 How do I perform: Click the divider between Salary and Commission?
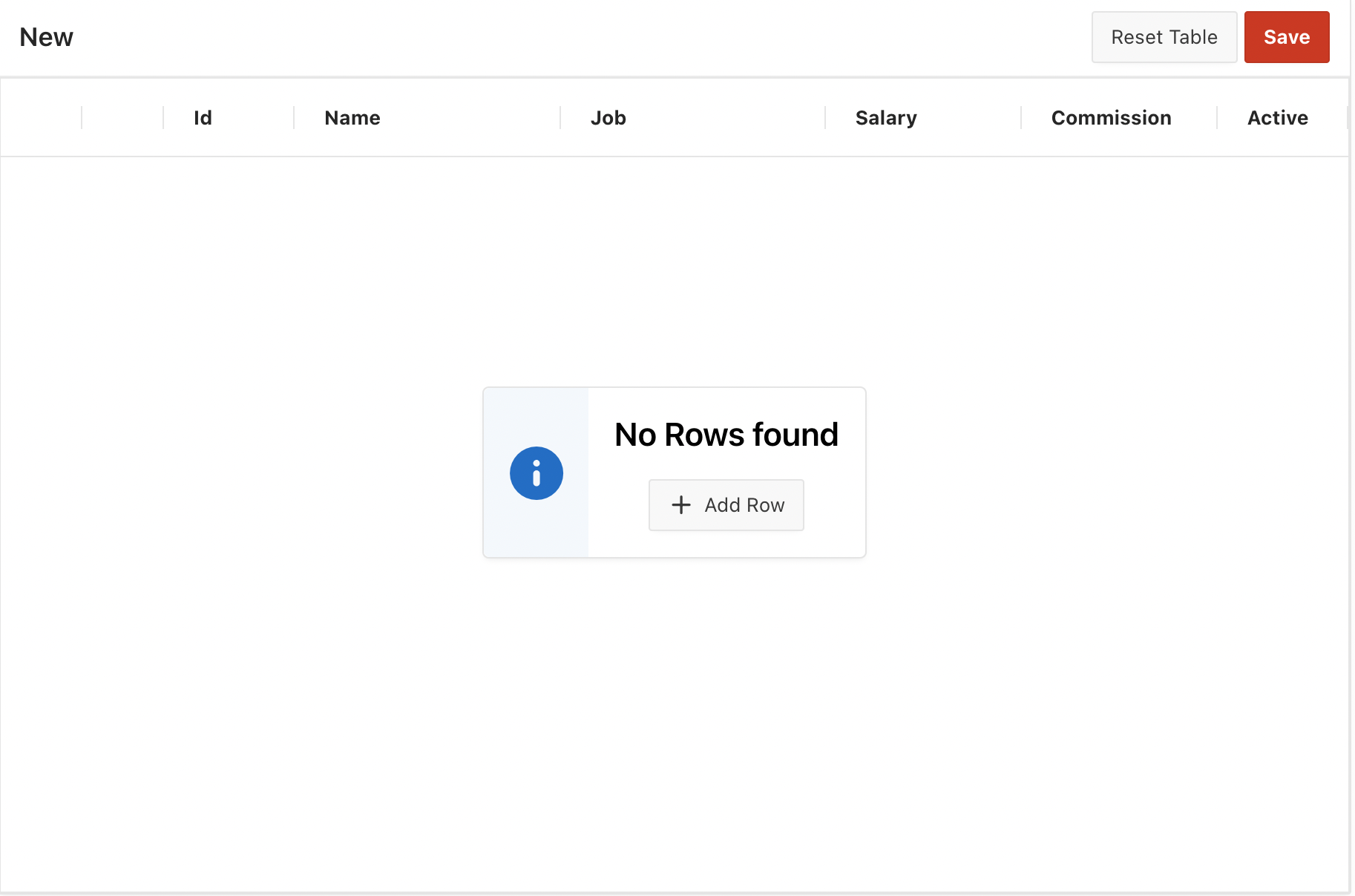pyautogui.click(x=1021, y=118)
